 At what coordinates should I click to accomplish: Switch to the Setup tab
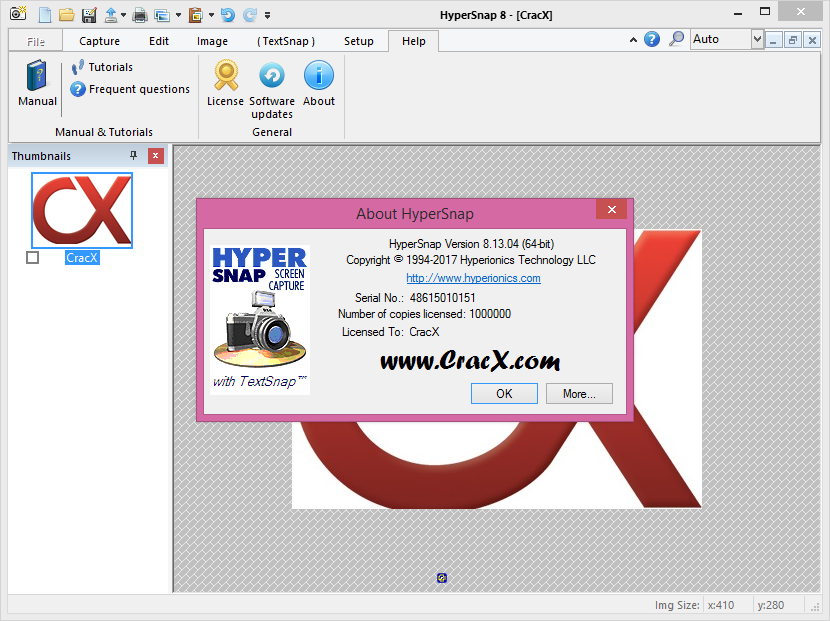coord(359,41)
